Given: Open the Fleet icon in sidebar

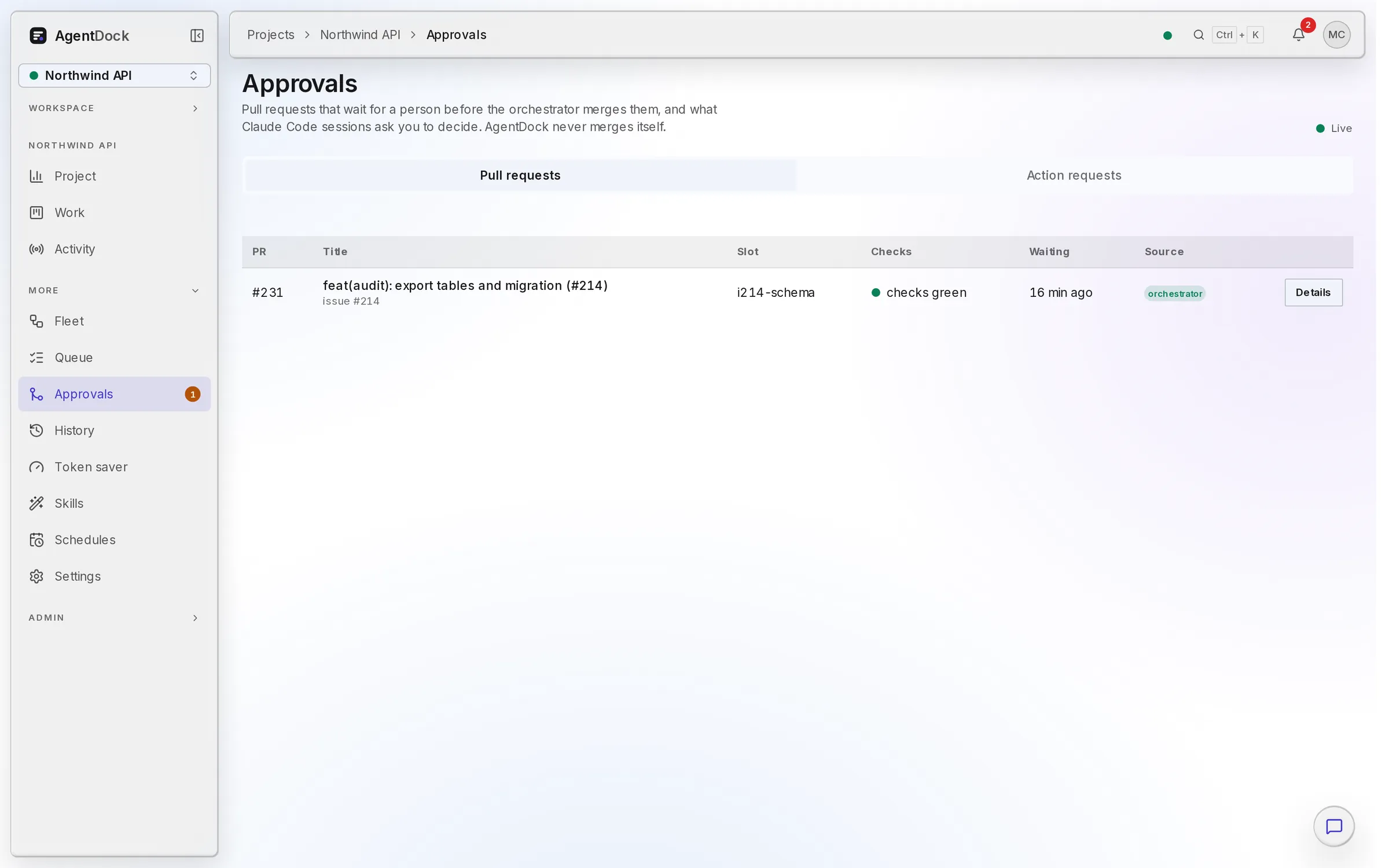Looking at the screenshot, I should click(x=36, y=321).
